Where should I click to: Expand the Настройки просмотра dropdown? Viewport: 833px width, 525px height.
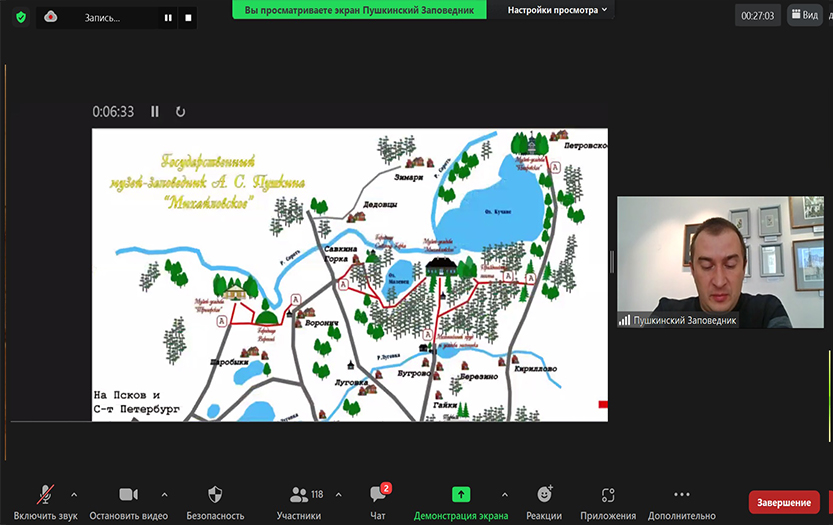click(x=558, y=10)
